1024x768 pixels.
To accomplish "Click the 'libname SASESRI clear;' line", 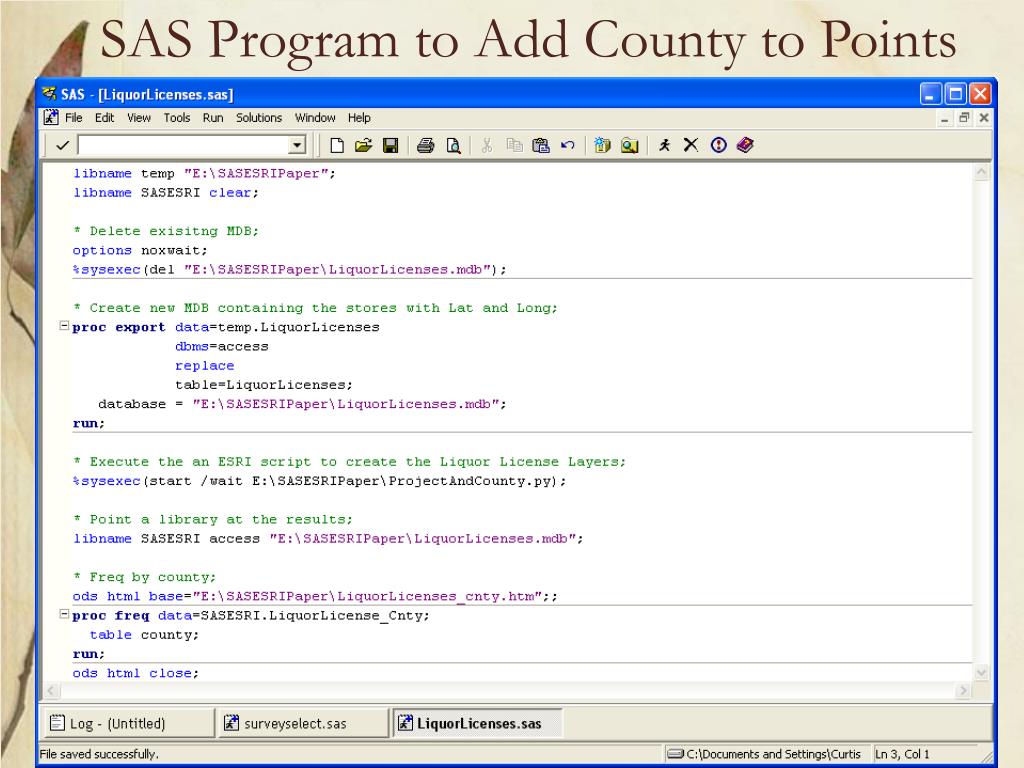I will point(166,193).
